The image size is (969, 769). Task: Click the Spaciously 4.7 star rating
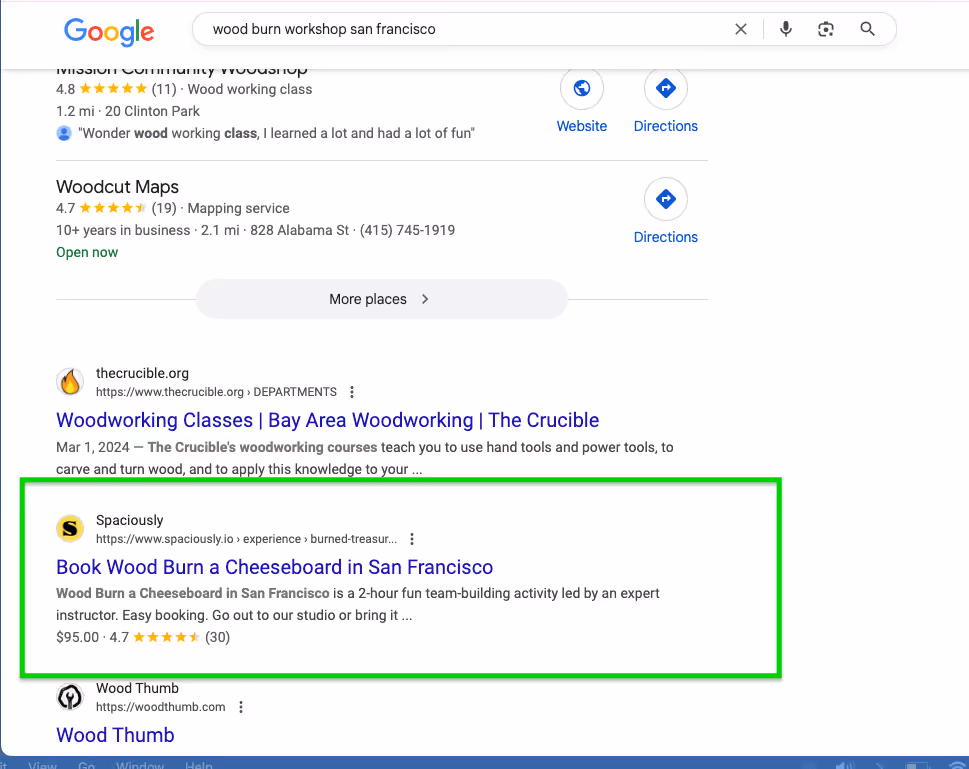click(166, 637)
